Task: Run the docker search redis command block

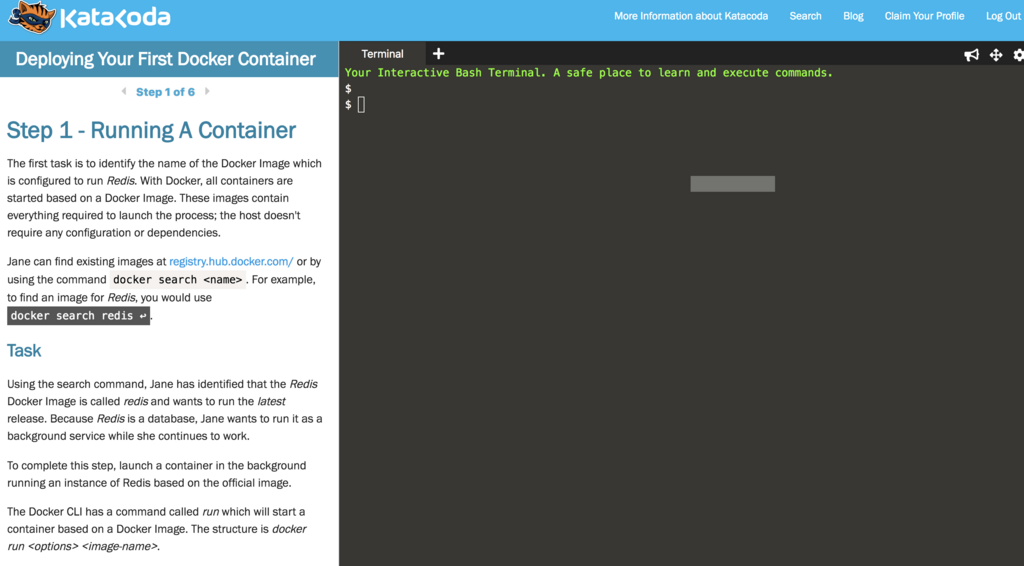Action: click(78, 315)
